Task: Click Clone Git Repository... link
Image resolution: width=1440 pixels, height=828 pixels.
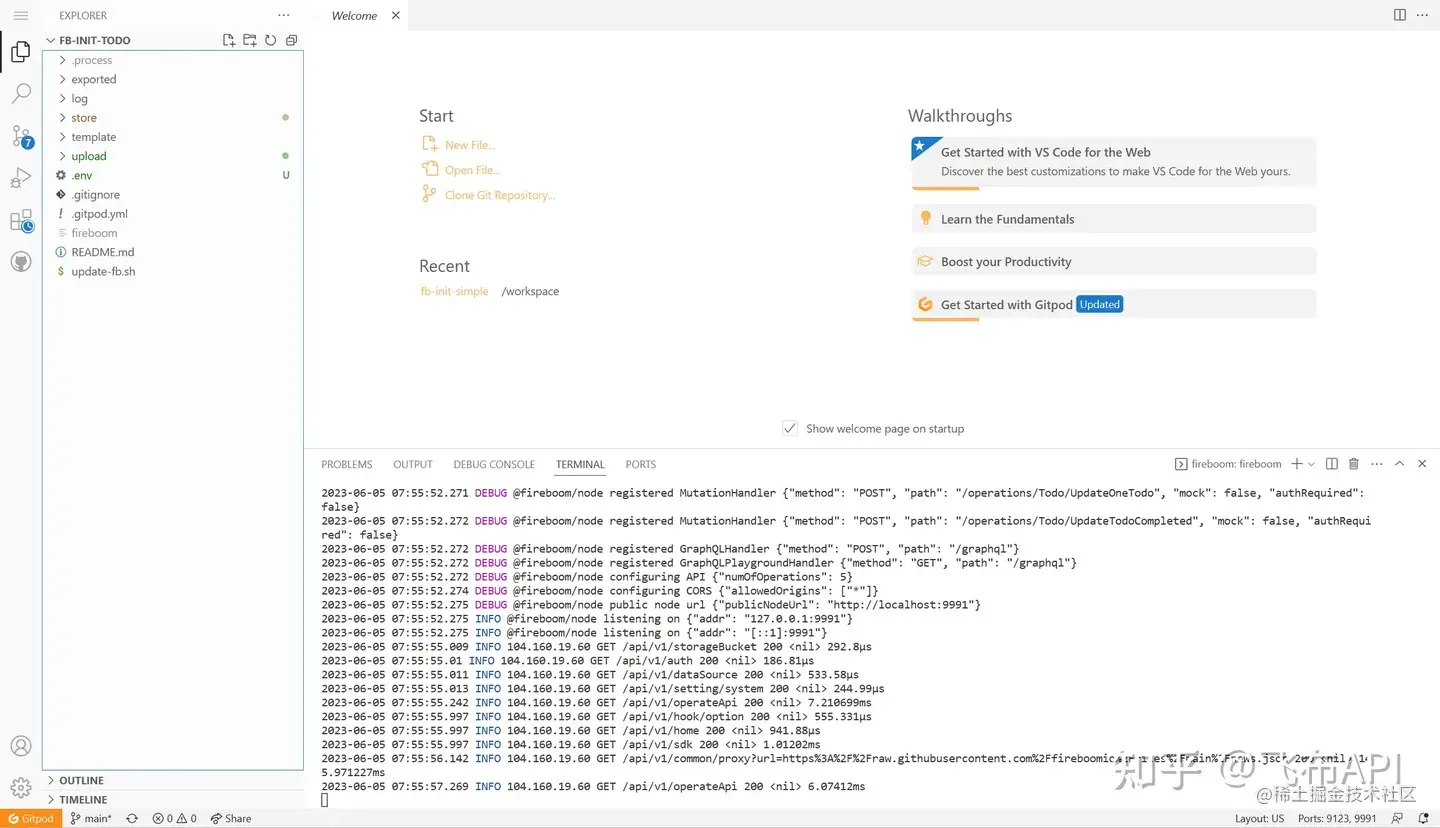Action: (x=500, y=195)
